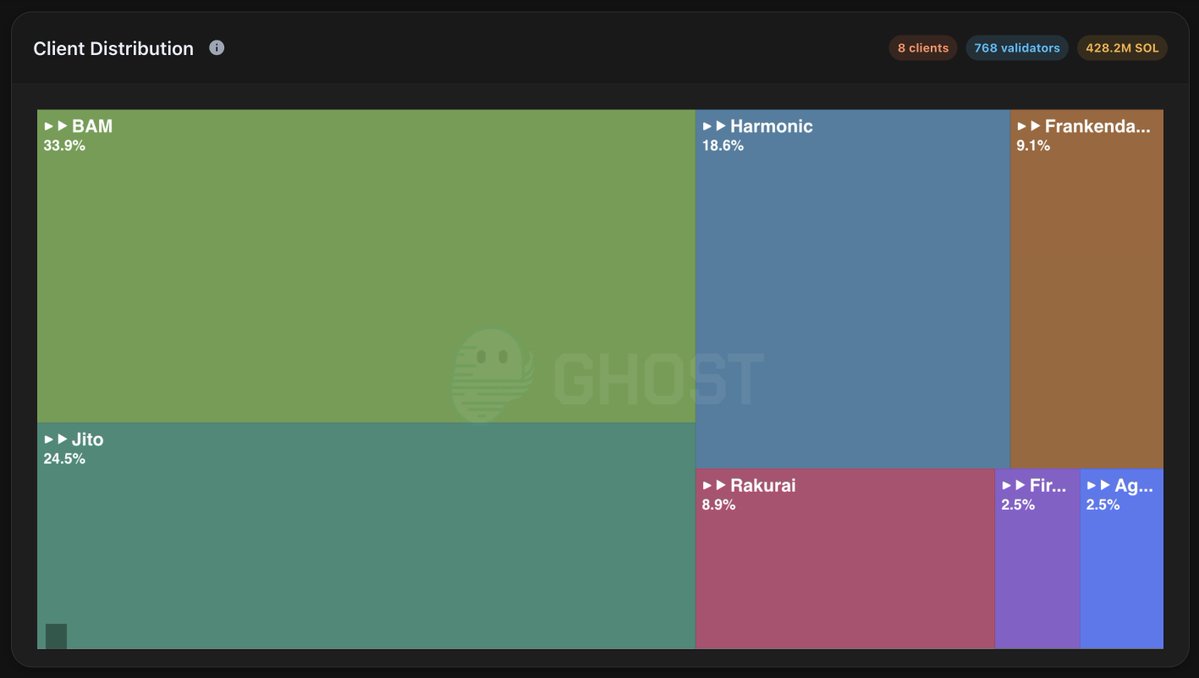Expand the Rakurai client arrows
Image resolution: width=1199 pixels, height=678 pixels.
point(714,485)
